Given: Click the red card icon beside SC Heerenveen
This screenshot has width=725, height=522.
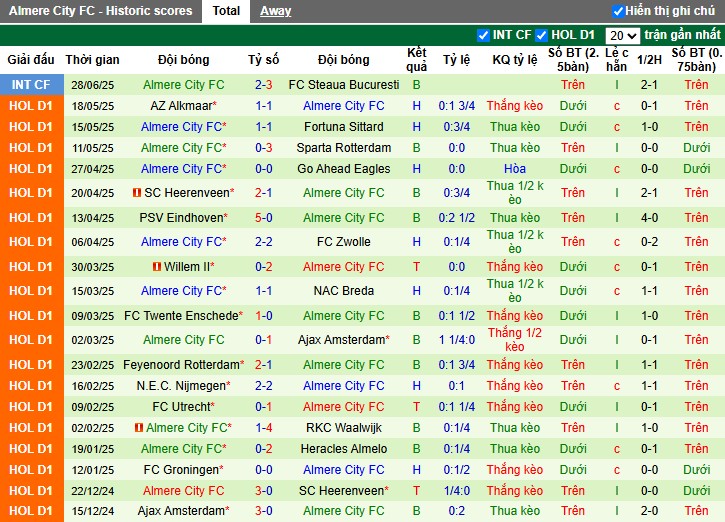Looking at the screenshot, I should [136, 192].
